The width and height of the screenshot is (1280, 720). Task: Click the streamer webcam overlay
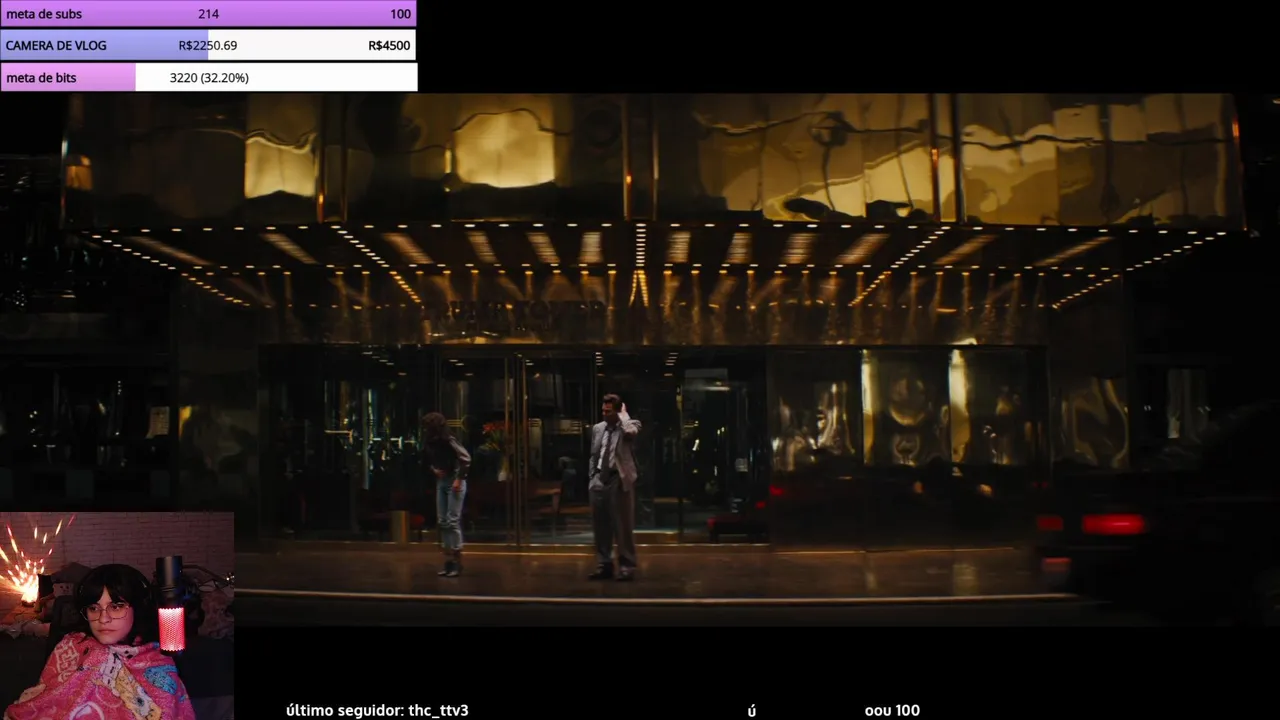click(x=117, y=616)
